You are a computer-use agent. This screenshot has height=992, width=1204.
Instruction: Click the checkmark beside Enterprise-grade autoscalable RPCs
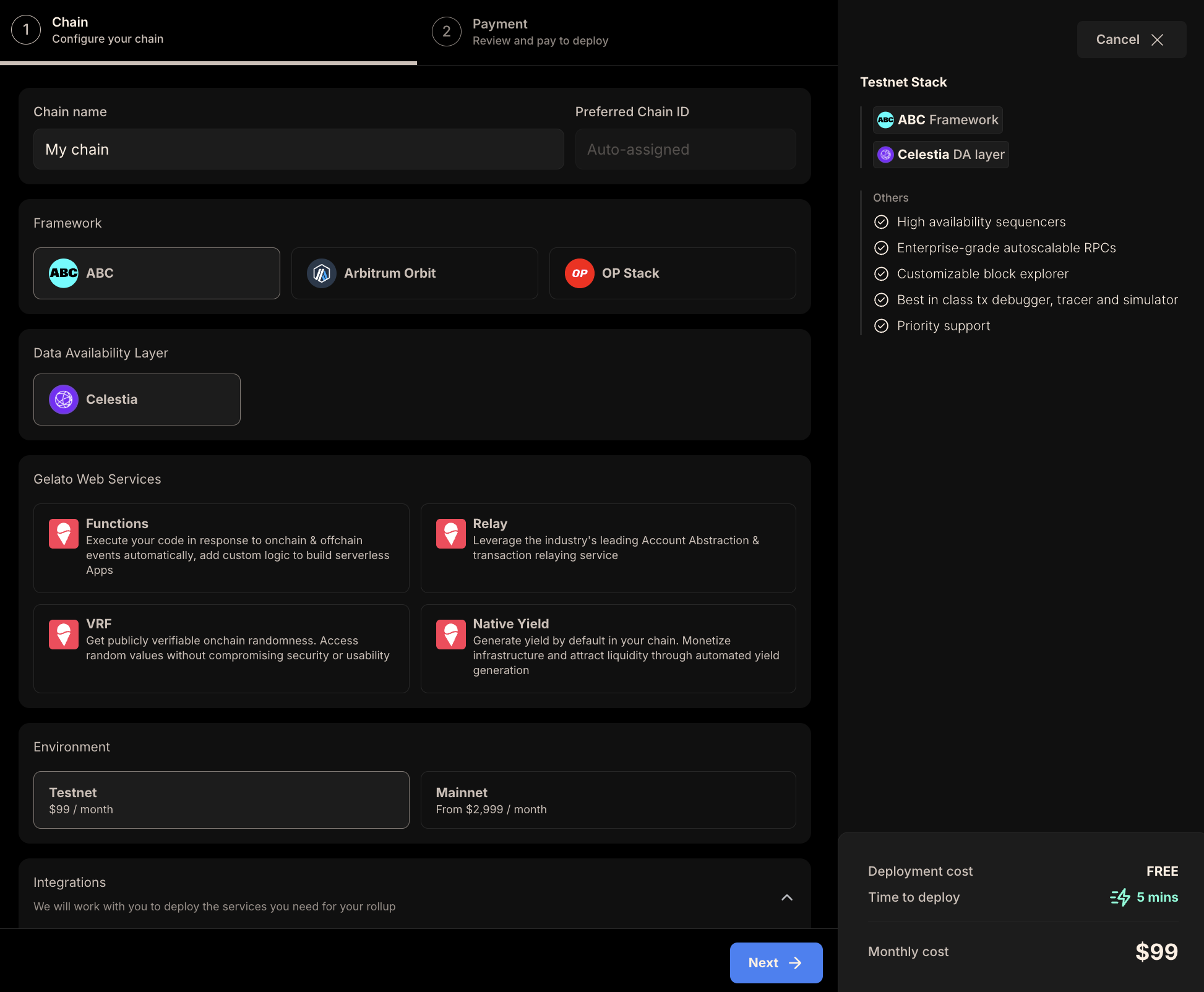pos(881,248)
